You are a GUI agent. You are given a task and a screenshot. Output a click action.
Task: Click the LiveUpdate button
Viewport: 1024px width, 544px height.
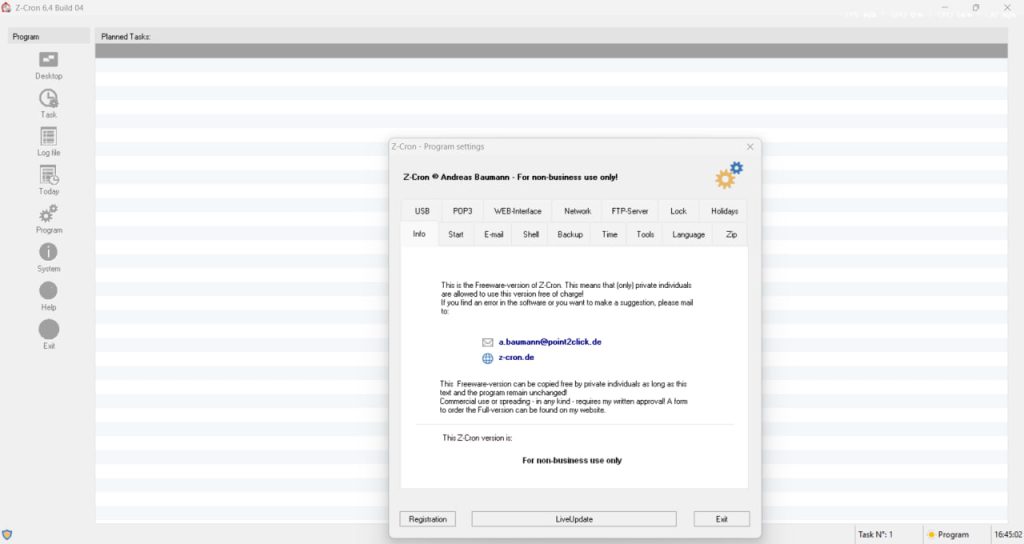574,519
